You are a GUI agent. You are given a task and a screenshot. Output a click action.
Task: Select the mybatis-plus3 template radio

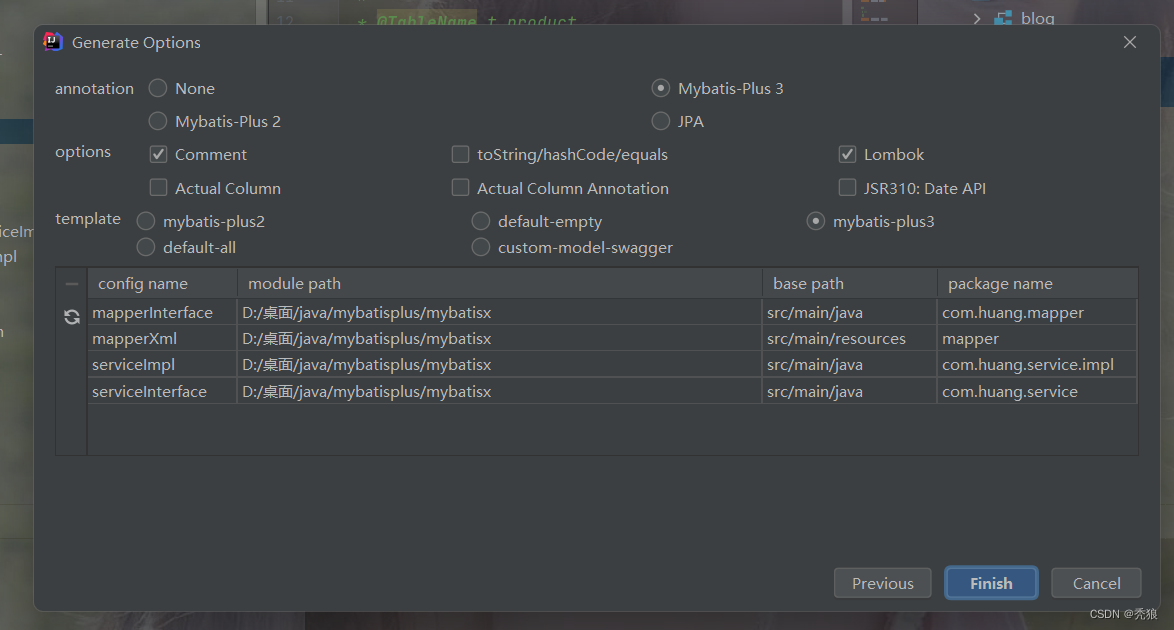coord(815,221)
